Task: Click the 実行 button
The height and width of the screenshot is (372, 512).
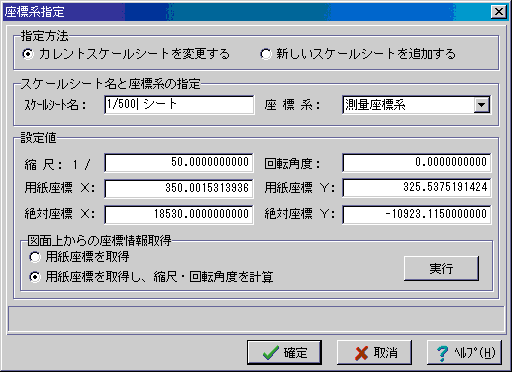Action: (441, 268)
